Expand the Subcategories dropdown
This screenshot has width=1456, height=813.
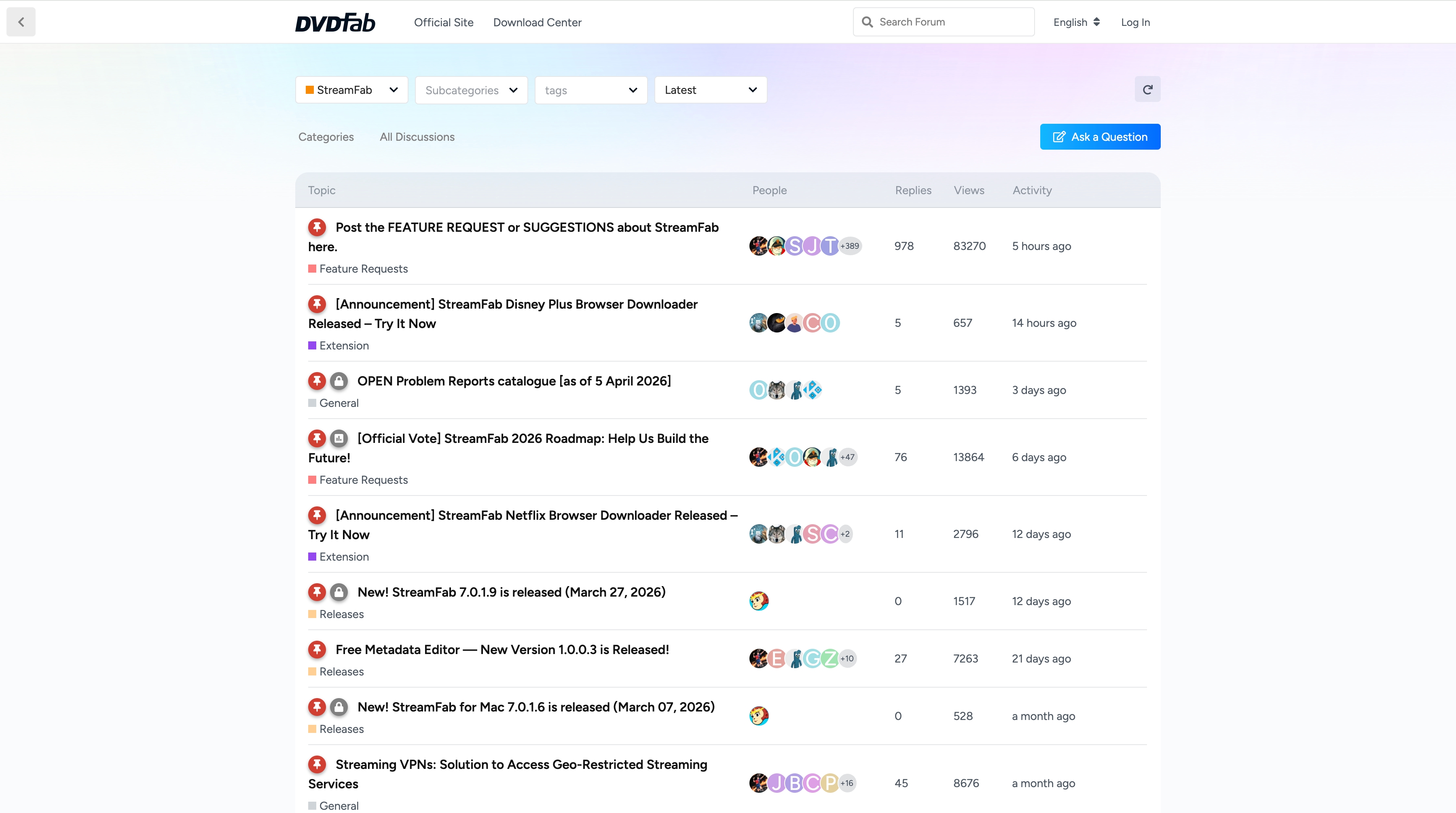pos(472,90)
